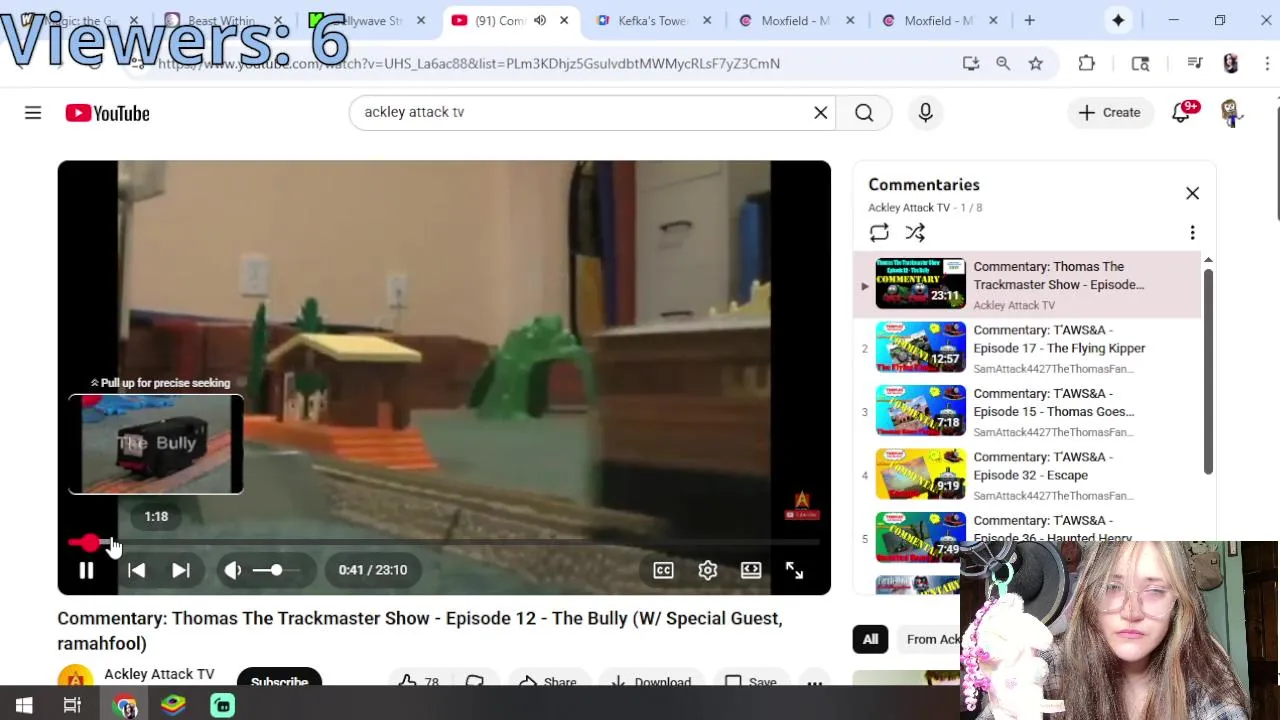1280x720 pixels.
Task: Toggle theater mode
Action: click(x=751, y=570)
